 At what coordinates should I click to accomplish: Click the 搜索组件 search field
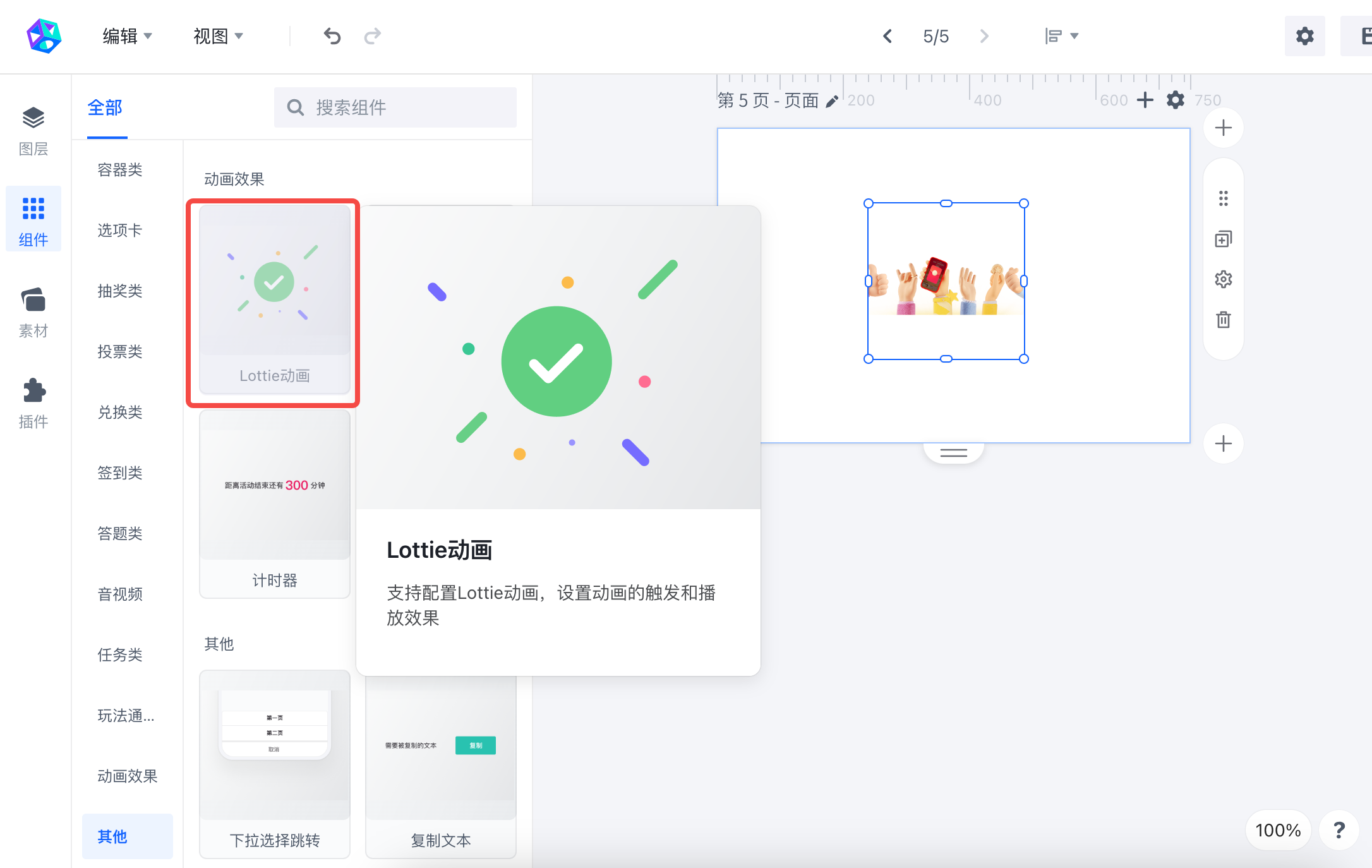[395, 107]
